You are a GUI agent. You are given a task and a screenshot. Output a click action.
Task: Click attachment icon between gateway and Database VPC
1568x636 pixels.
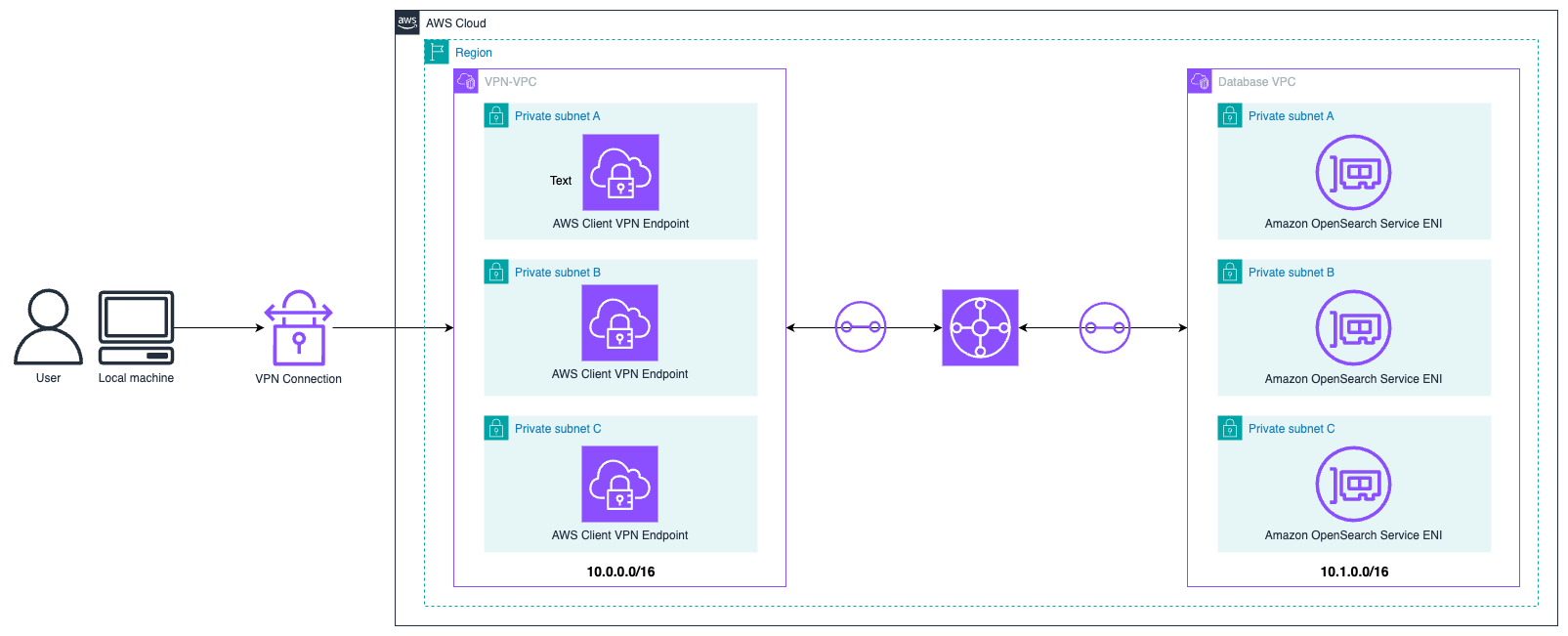(x=1105, y=327)
